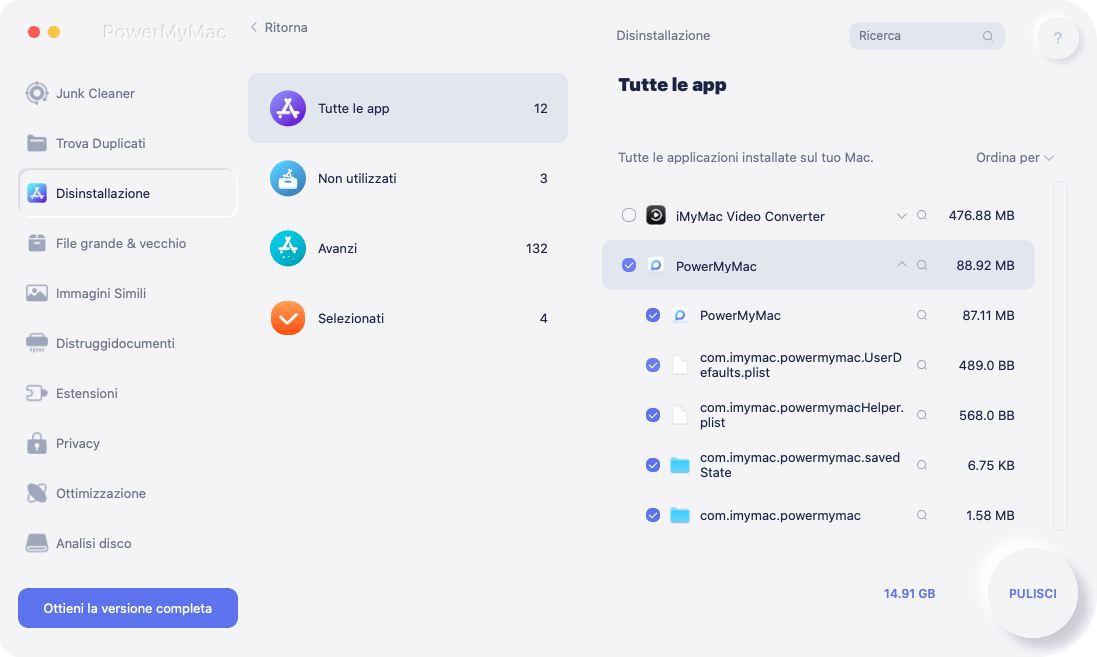Viewport: 1097px width, 657px height.
Task: Open the Ordina per sort dropdown
Action: point(1014,157)
